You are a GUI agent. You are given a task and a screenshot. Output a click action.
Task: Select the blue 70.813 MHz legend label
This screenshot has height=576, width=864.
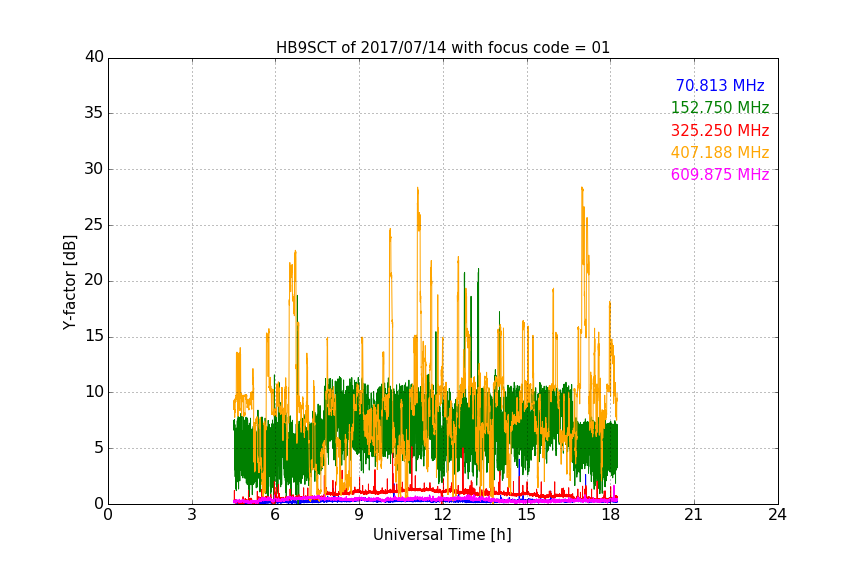(x=720, y=85)
